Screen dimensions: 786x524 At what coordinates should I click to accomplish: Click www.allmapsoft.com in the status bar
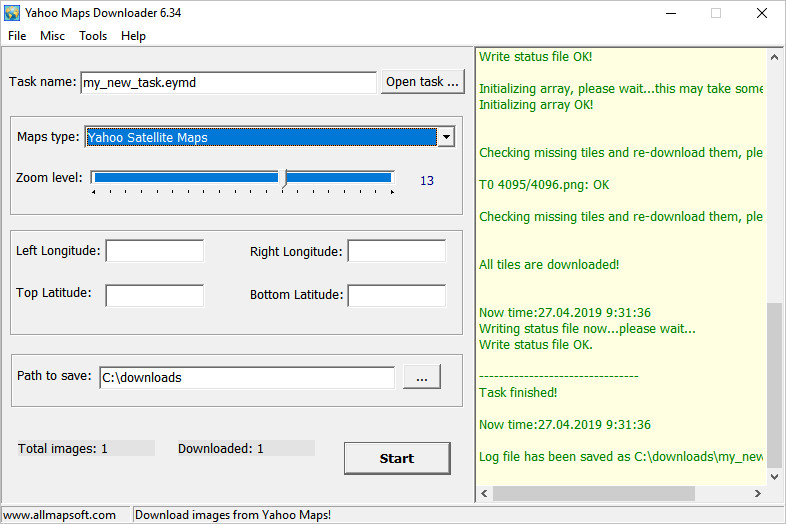59,515
